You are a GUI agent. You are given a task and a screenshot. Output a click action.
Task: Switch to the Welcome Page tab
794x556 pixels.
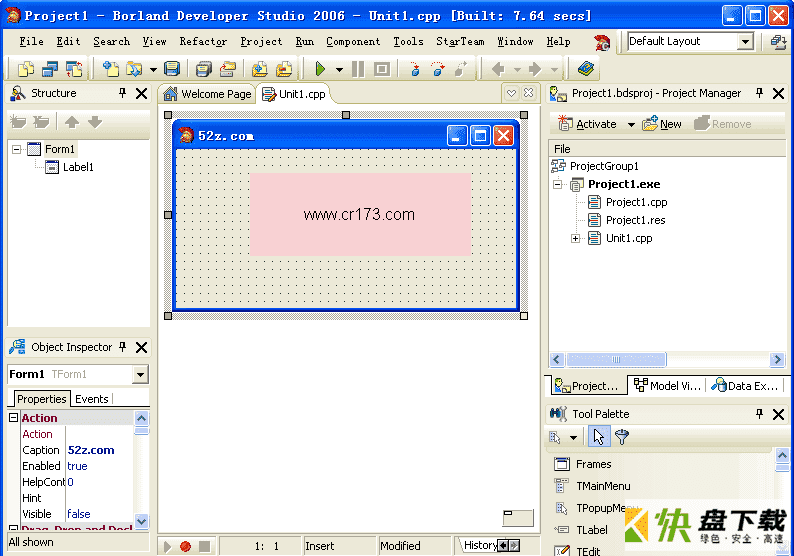(208, 94)
